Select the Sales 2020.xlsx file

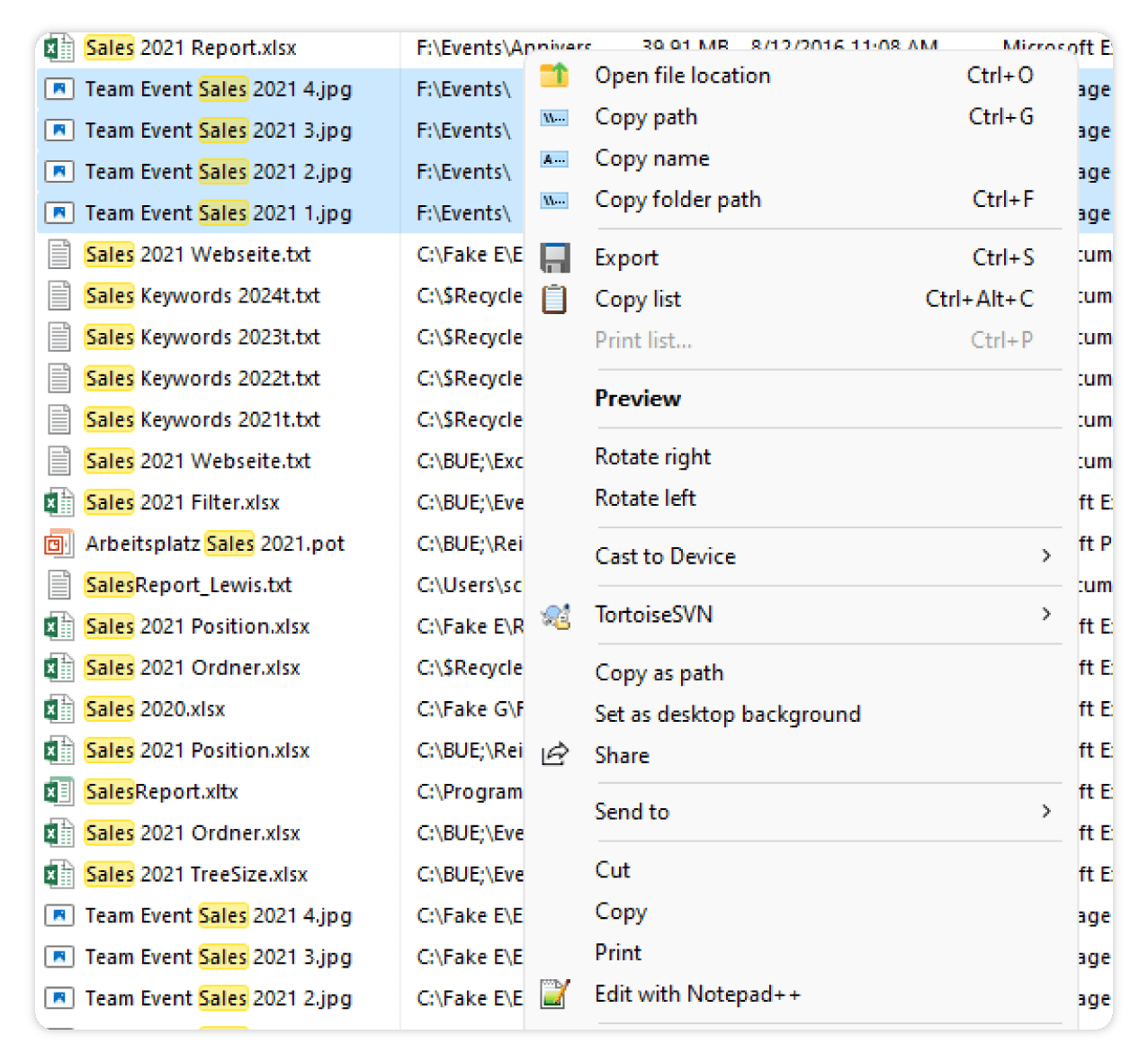click(156, 709)
